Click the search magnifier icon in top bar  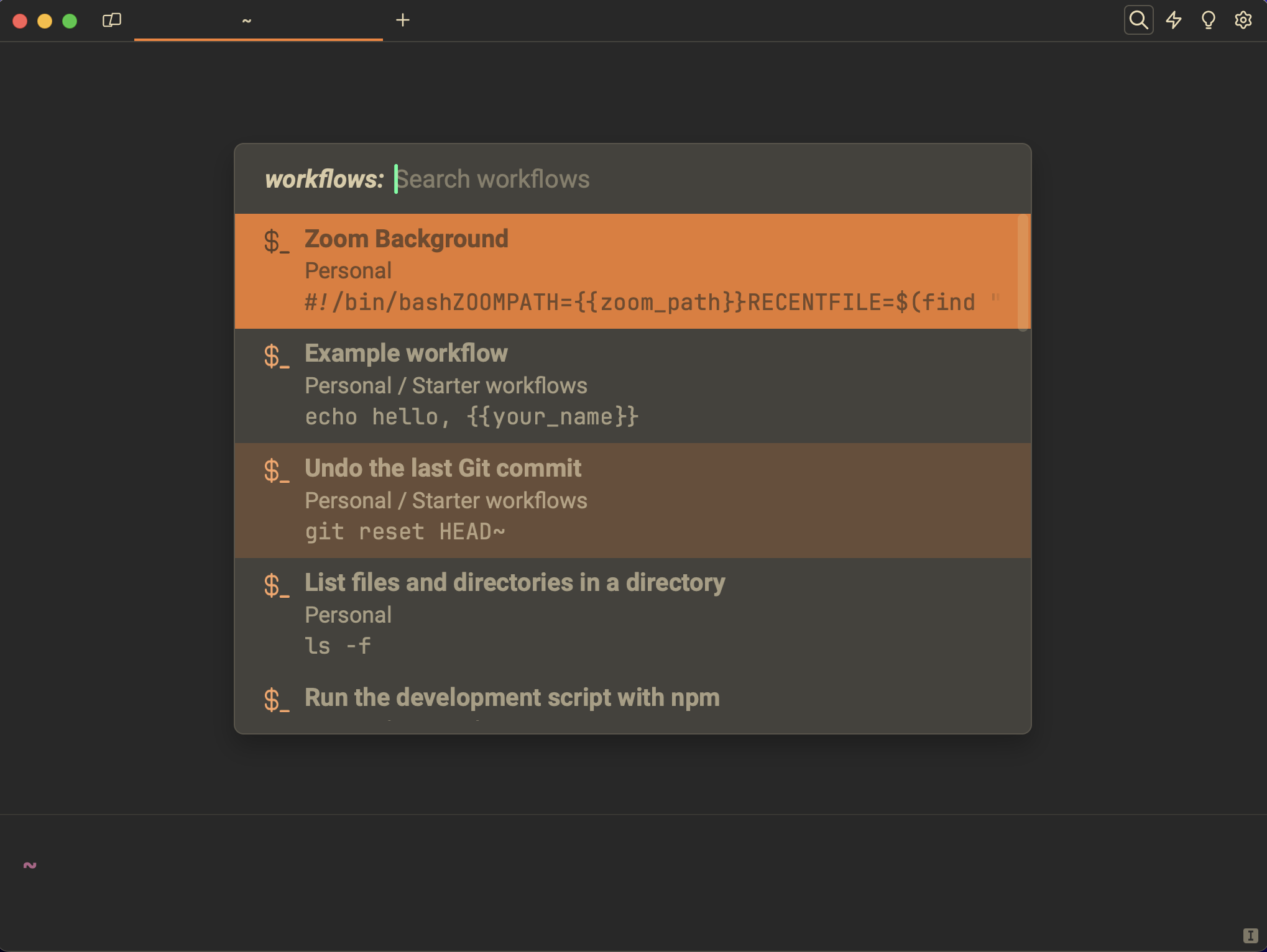pos(1138,21)
